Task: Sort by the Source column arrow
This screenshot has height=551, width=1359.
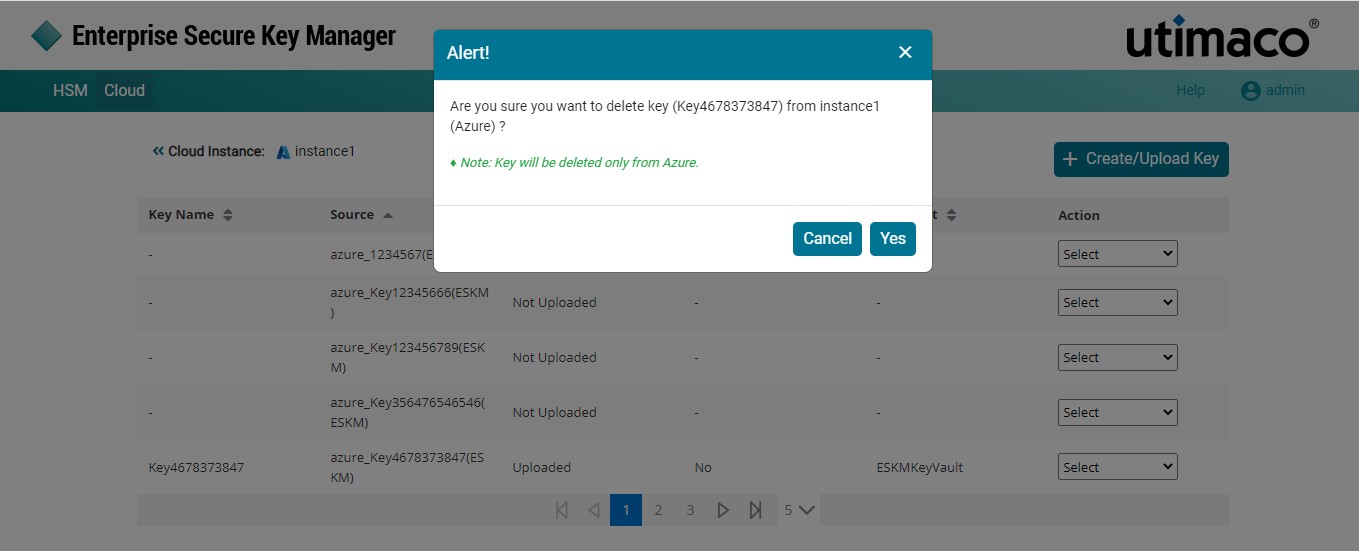Action: pos(388,215)
